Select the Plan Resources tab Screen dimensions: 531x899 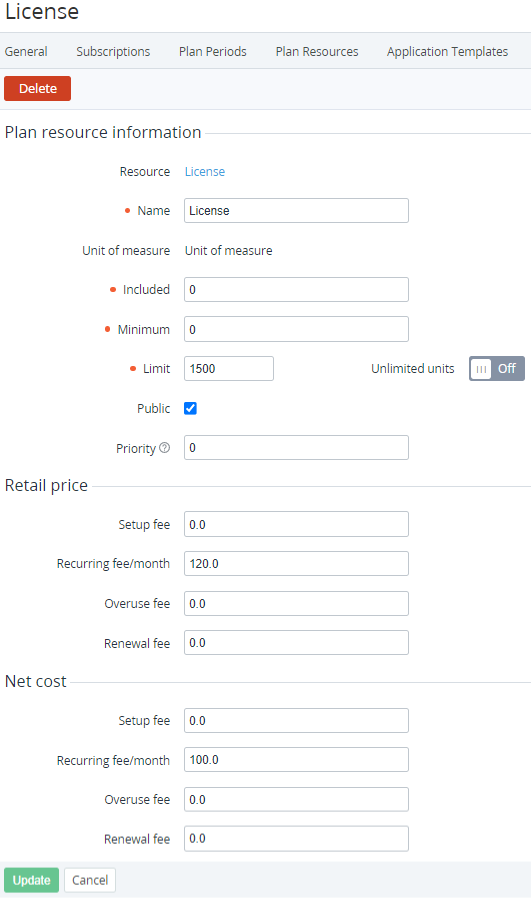pos(317,52)
